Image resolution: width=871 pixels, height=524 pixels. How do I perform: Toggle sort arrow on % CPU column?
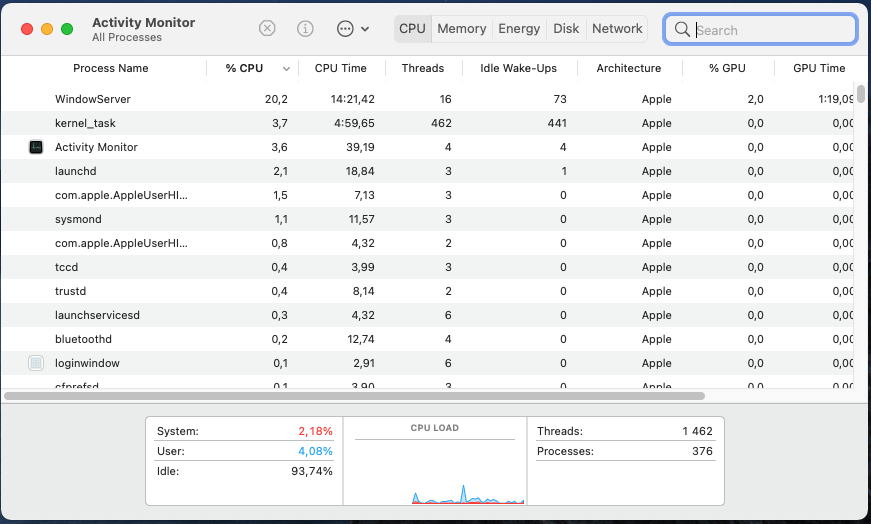coord(286,69)
